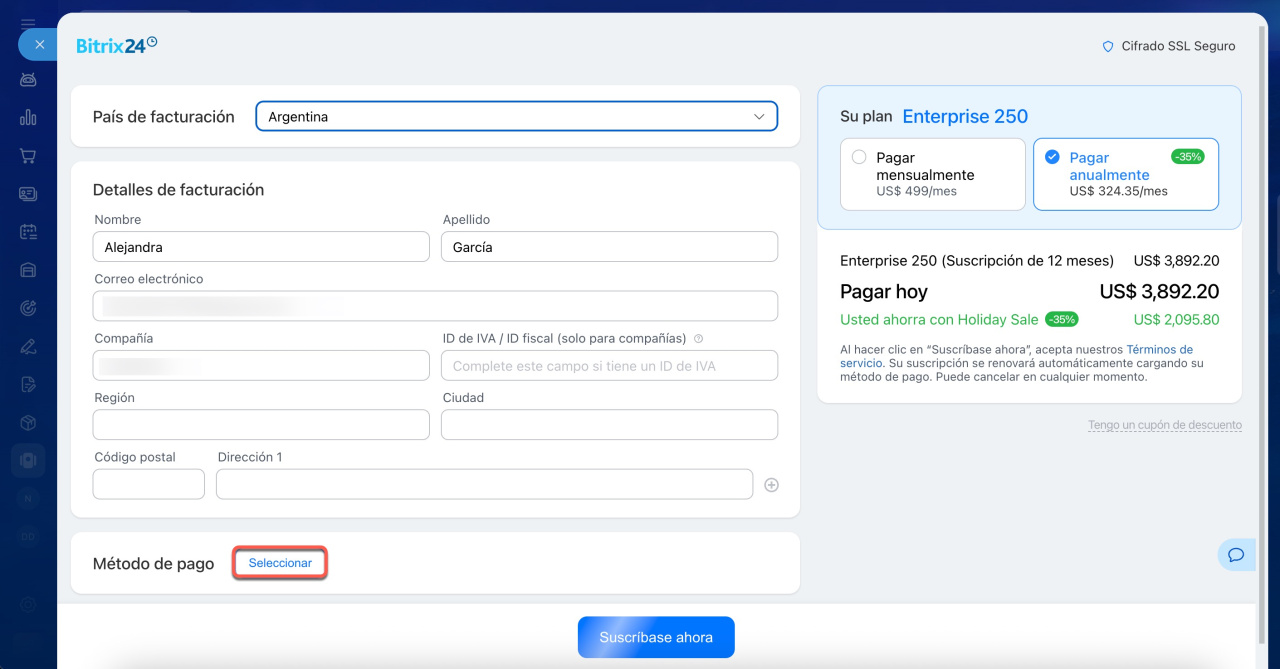This screenshot has width=1280, height=669.
Task: Click Tengo un cupón de descuento link
Action: point(1164,425)
